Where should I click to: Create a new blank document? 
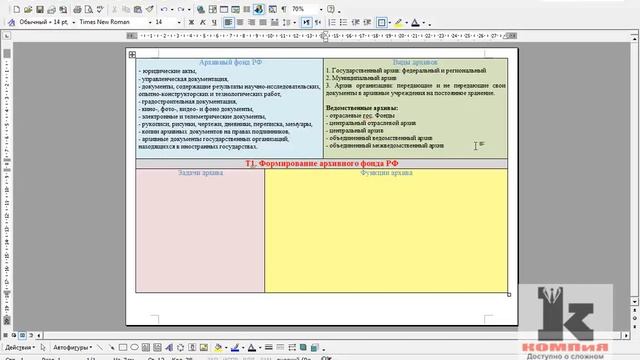[16, 9]
